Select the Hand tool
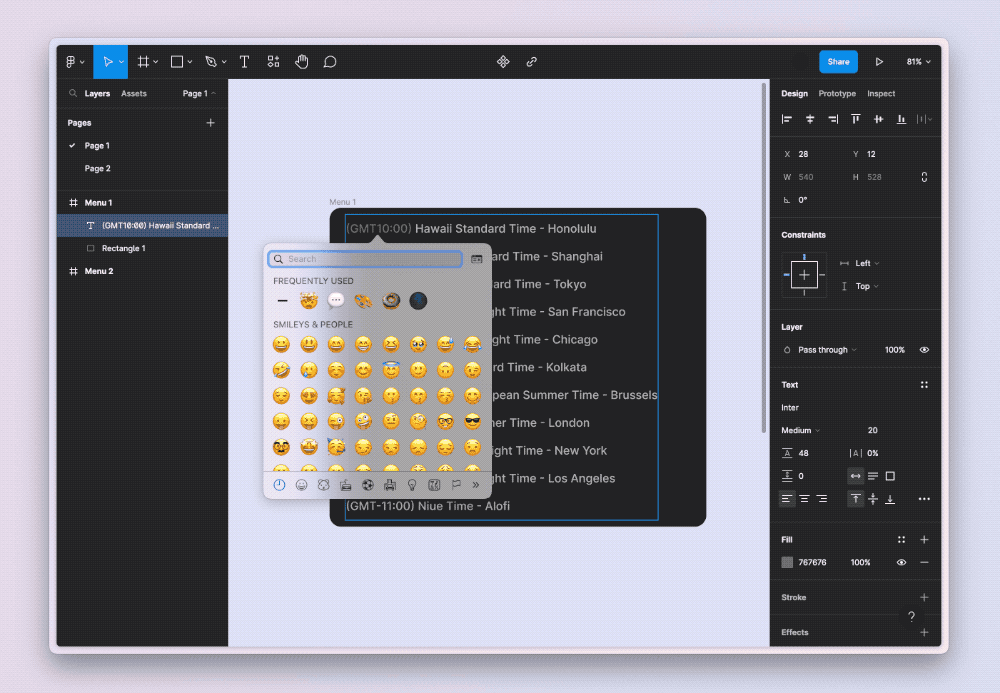Screen dimensions: 1000x693 [x=302, y=62]
